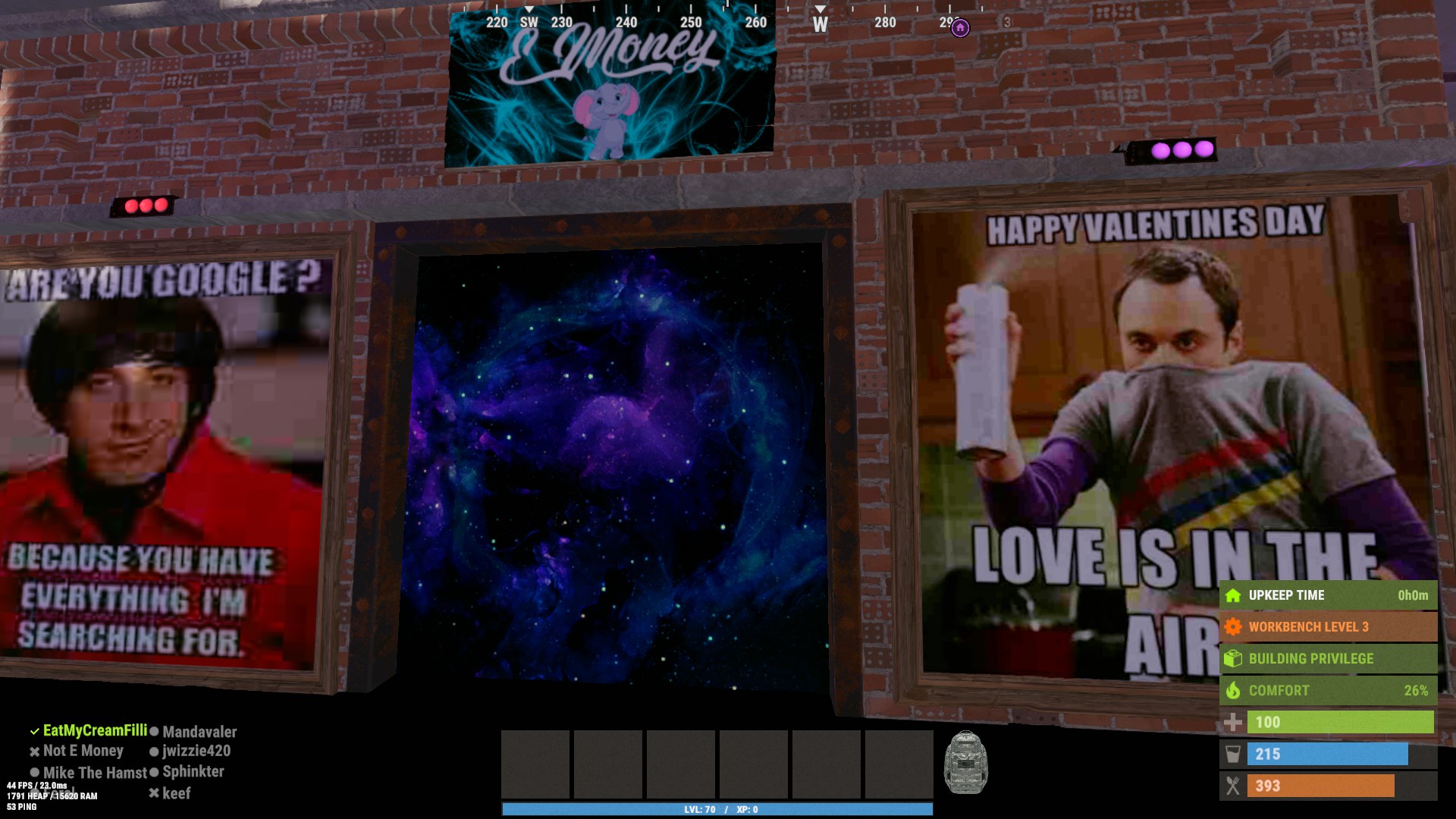The width and height of the screenshot is (1456, 819).
Task: Click the orange calories bar showing 393
Action: tap(1320, 786)
